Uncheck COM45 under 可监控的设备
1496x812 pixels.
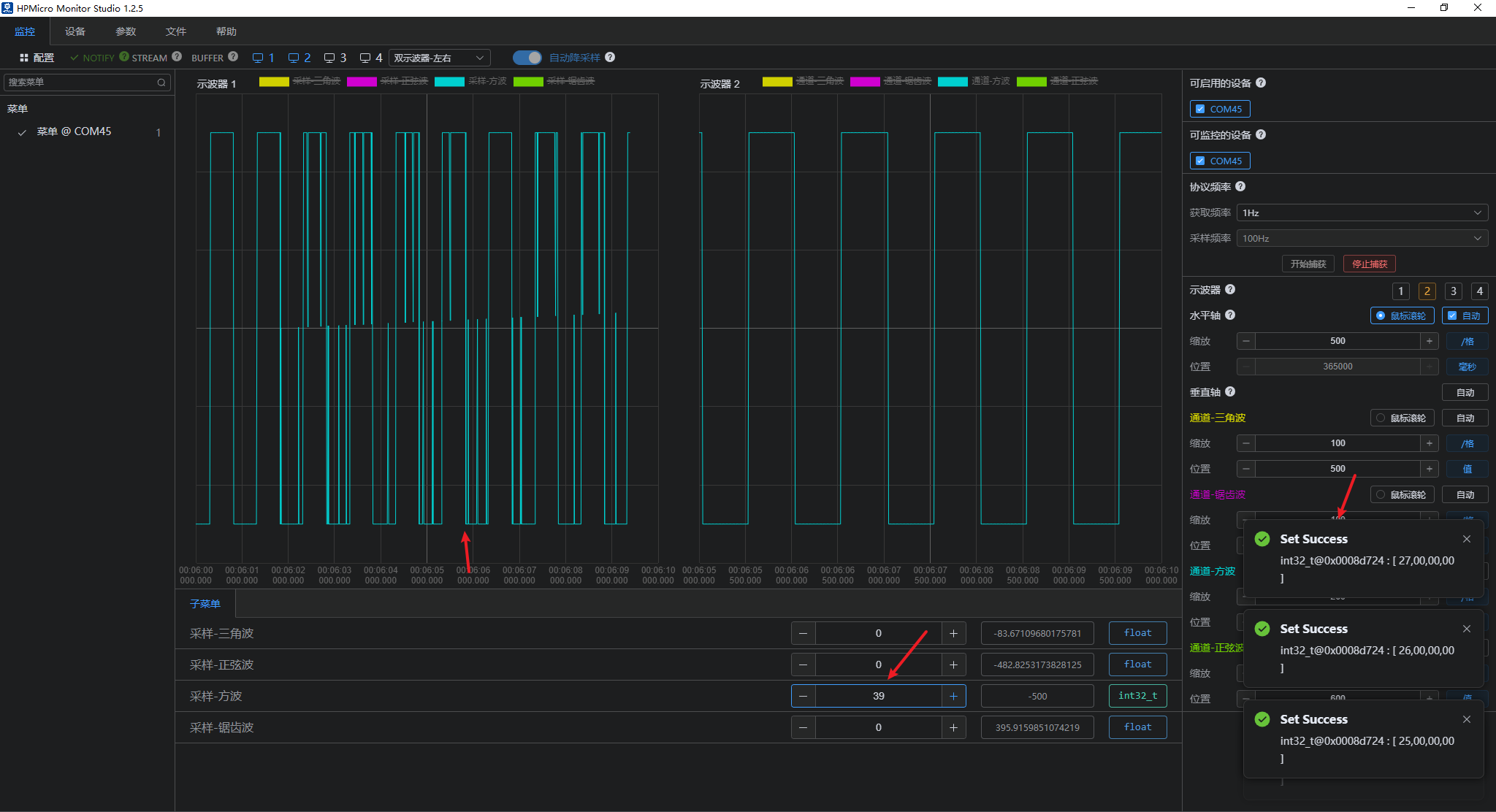click(1220, 161)
